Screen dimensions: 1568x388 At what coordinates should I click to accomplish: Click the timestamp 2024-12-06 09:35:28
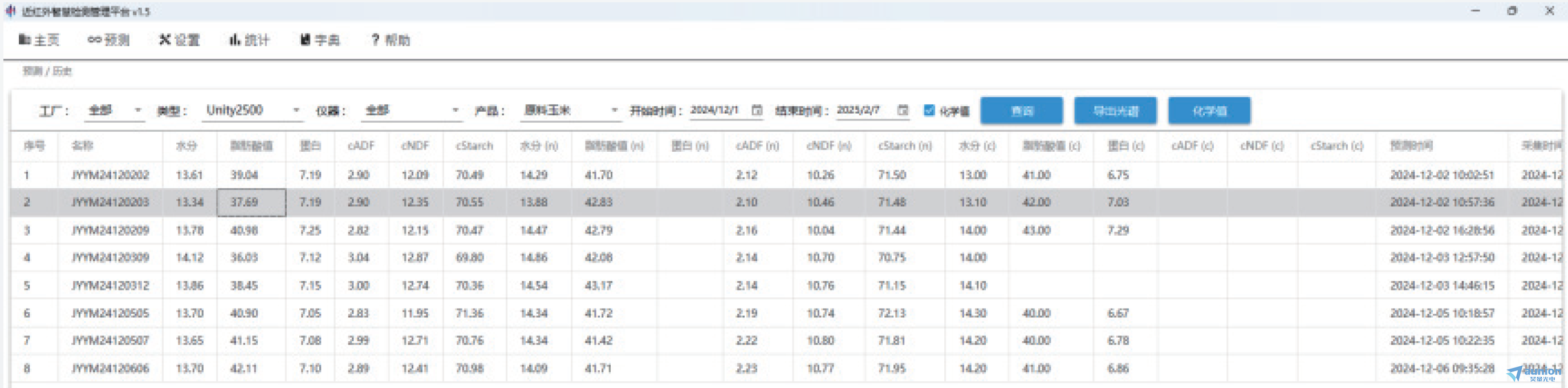tap(1442, 369)
